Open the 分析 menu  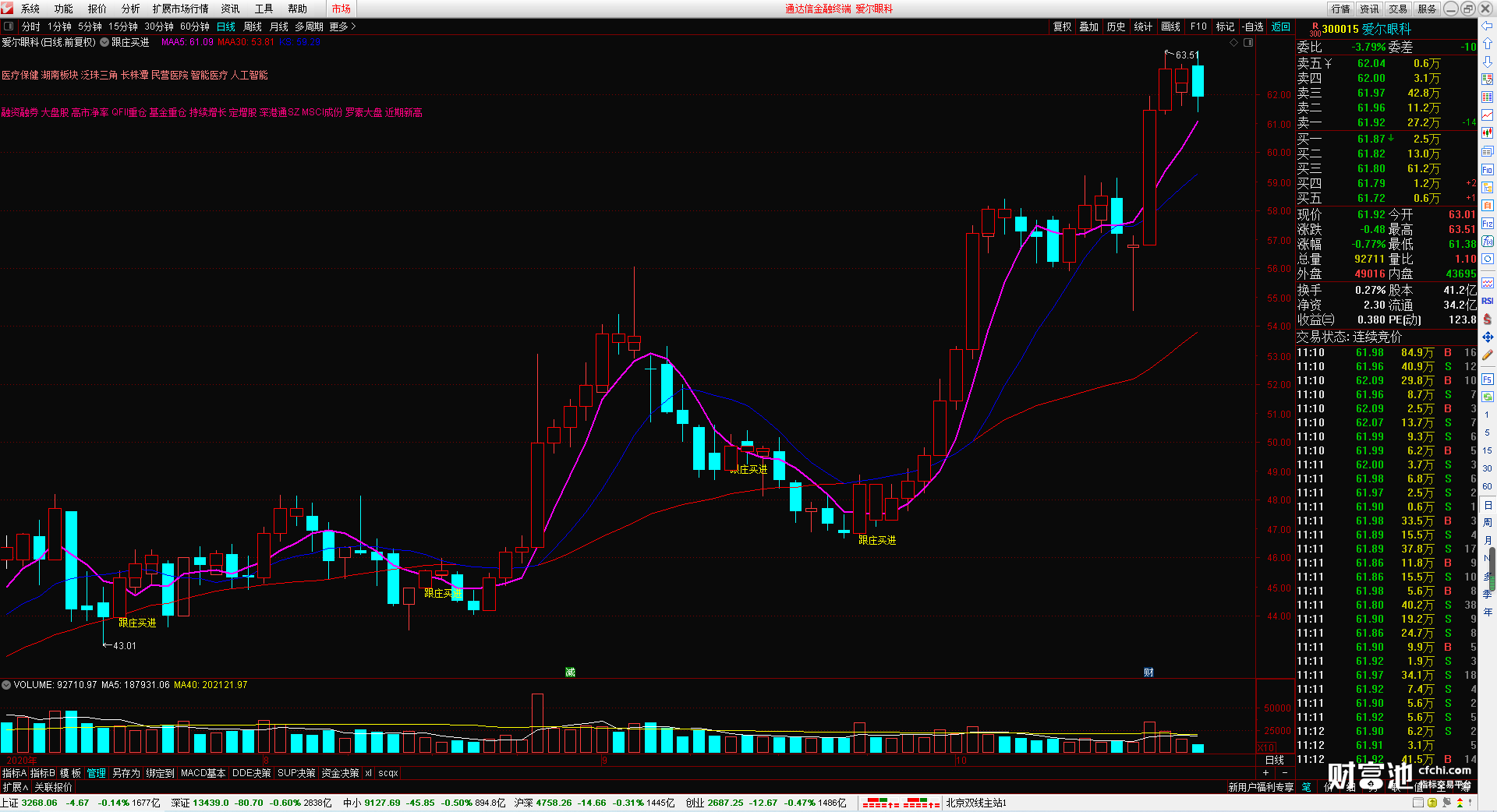[x=131, y=9]
